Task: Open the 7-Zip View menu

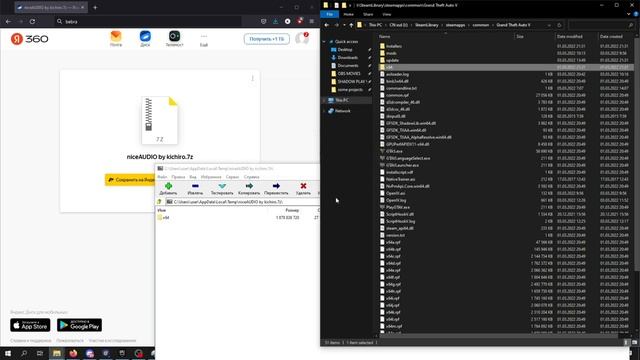Action: pos(193,177)
